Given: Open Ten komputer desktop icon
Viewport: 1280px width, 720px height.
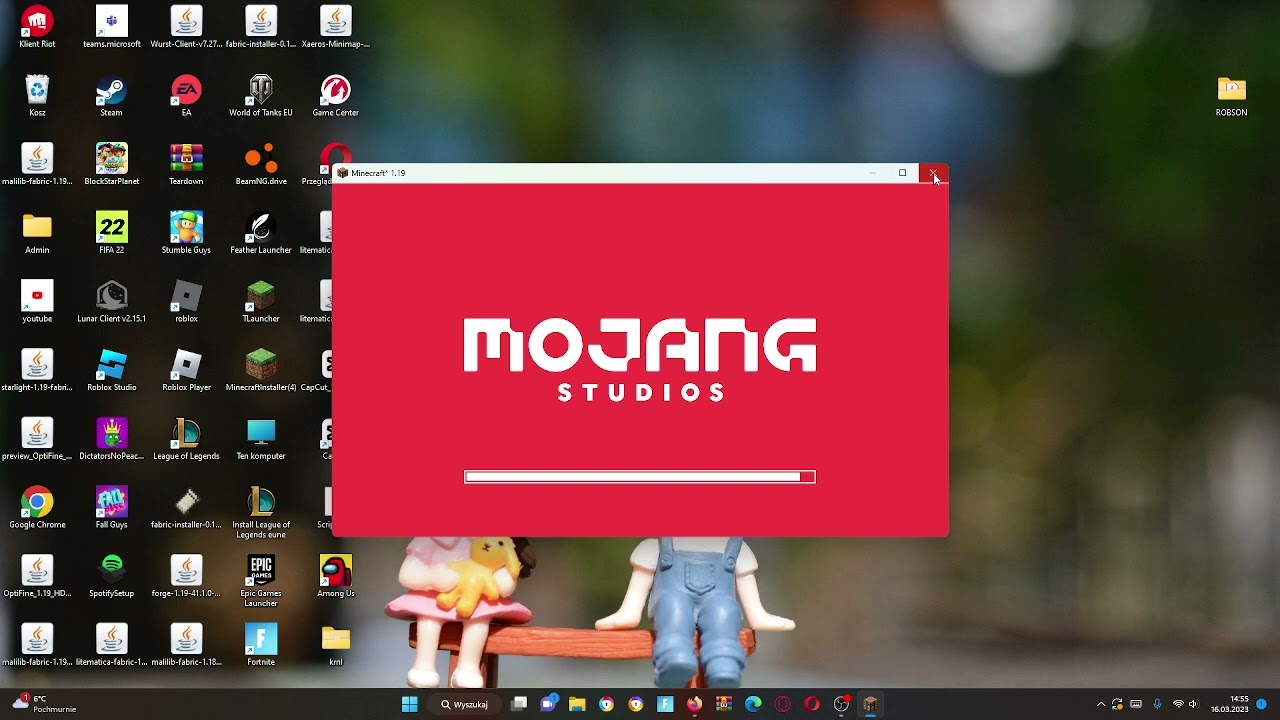Looking at the screenshot, I should coord(261,439).
